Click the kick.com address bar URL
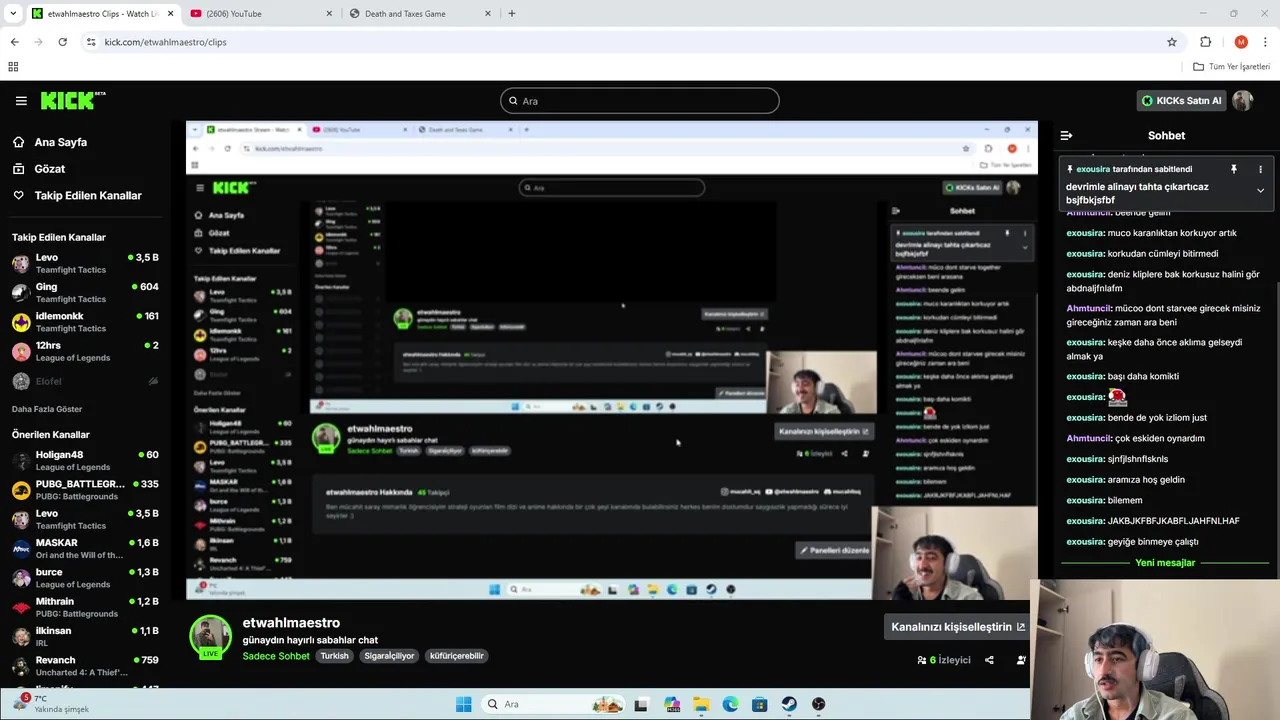 tap(166, 42)
